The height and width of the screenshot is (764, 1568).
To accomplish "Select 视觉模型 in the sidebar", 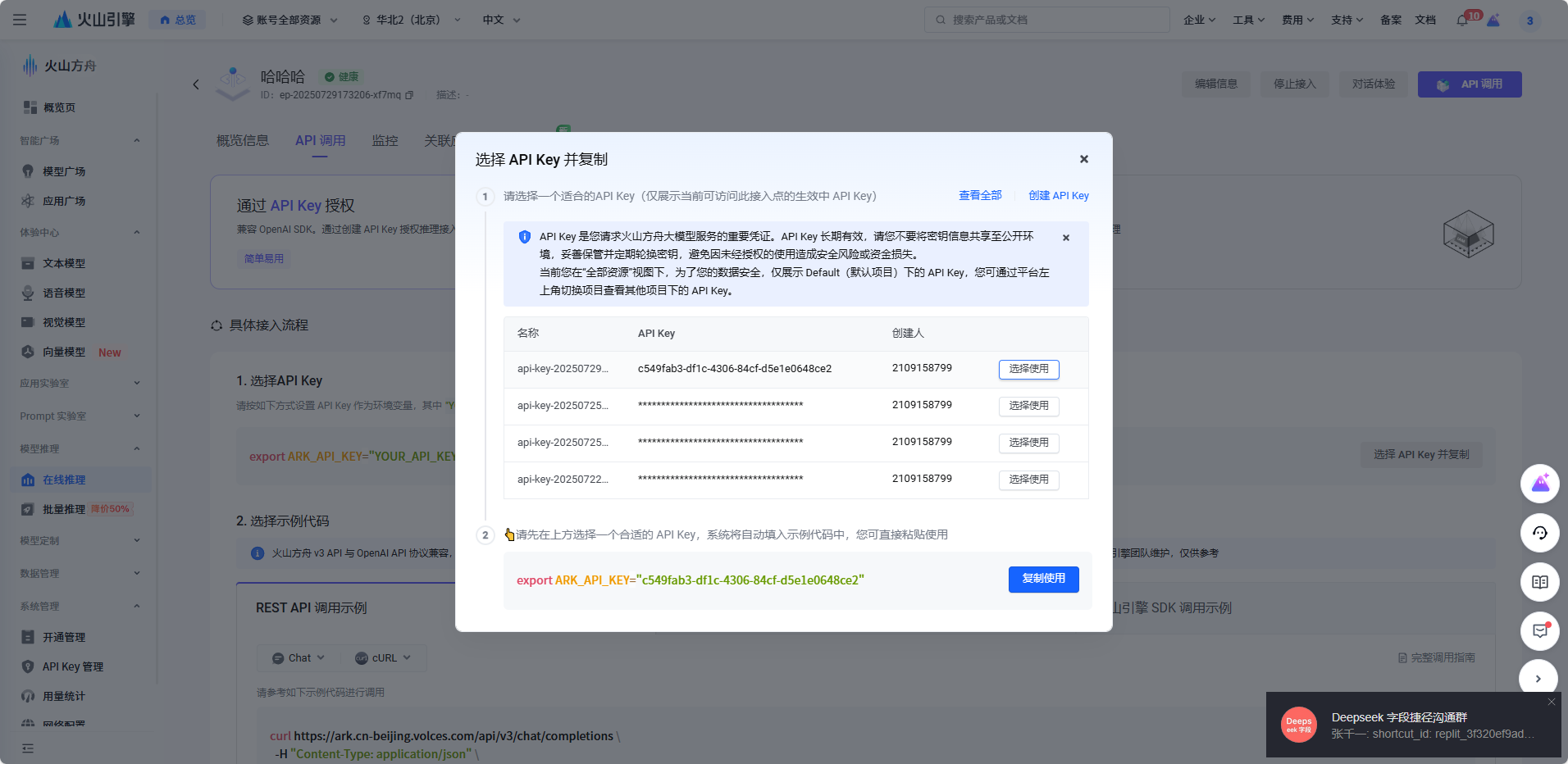I will tap(64, 322).
